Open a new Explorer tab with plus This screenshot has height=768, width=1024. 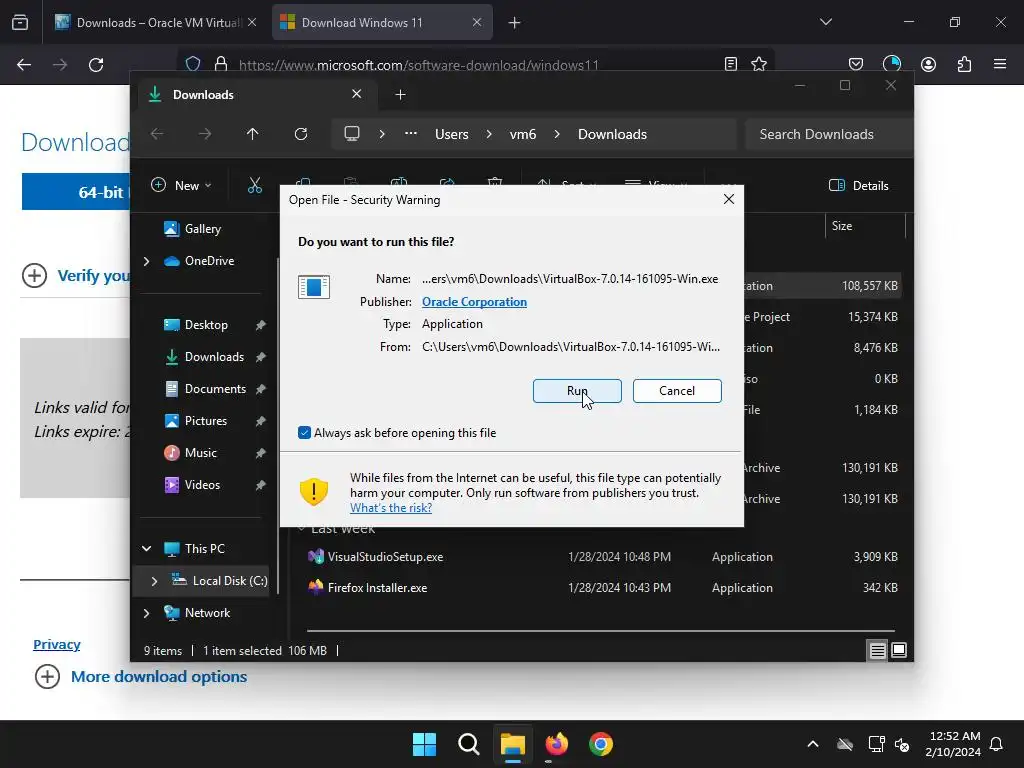click(400, 95)
